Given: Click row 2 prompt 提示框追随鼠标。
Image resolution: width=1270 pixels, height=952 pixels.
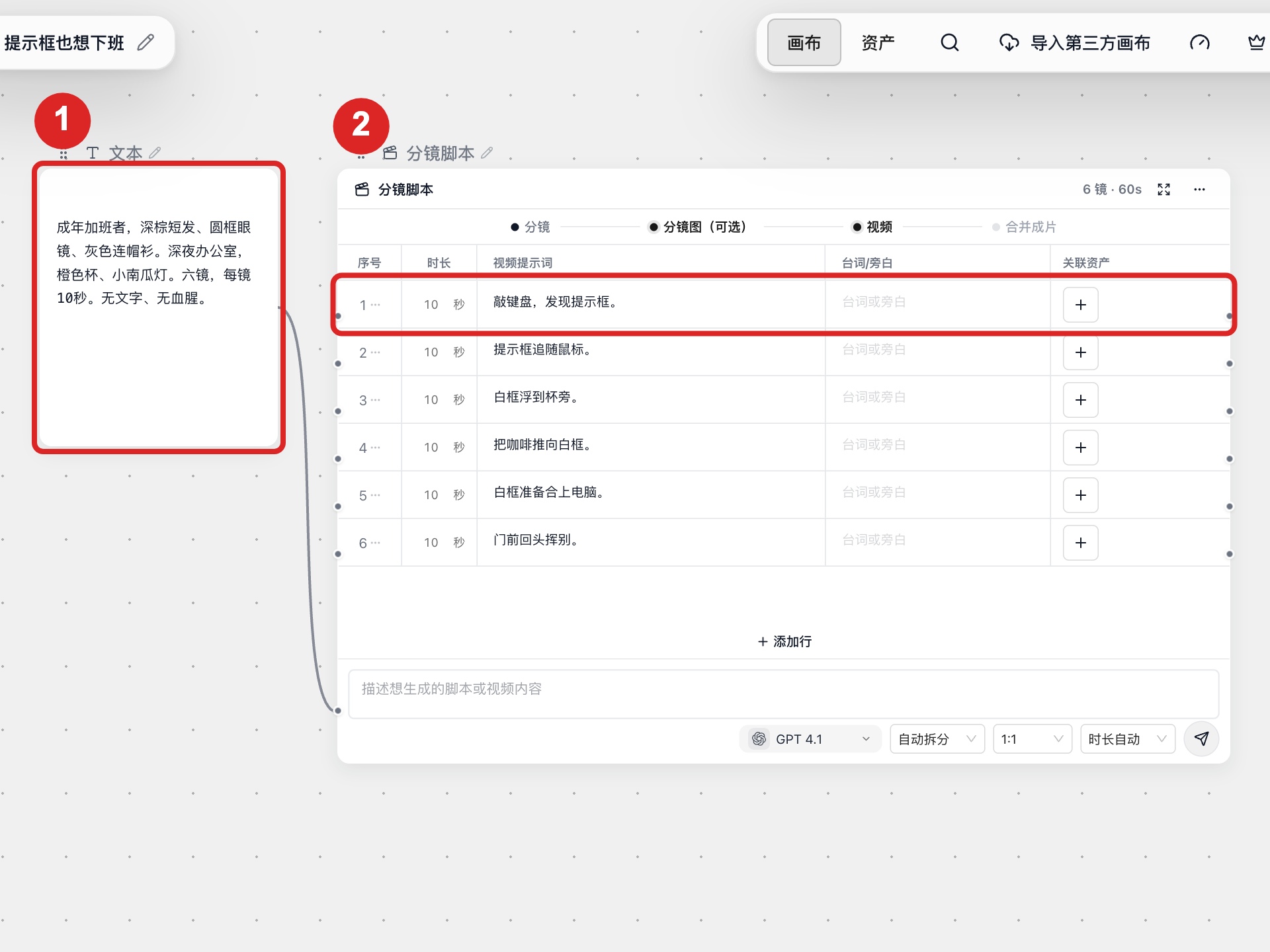Looking at the screenshot, I should coord(542,350).
